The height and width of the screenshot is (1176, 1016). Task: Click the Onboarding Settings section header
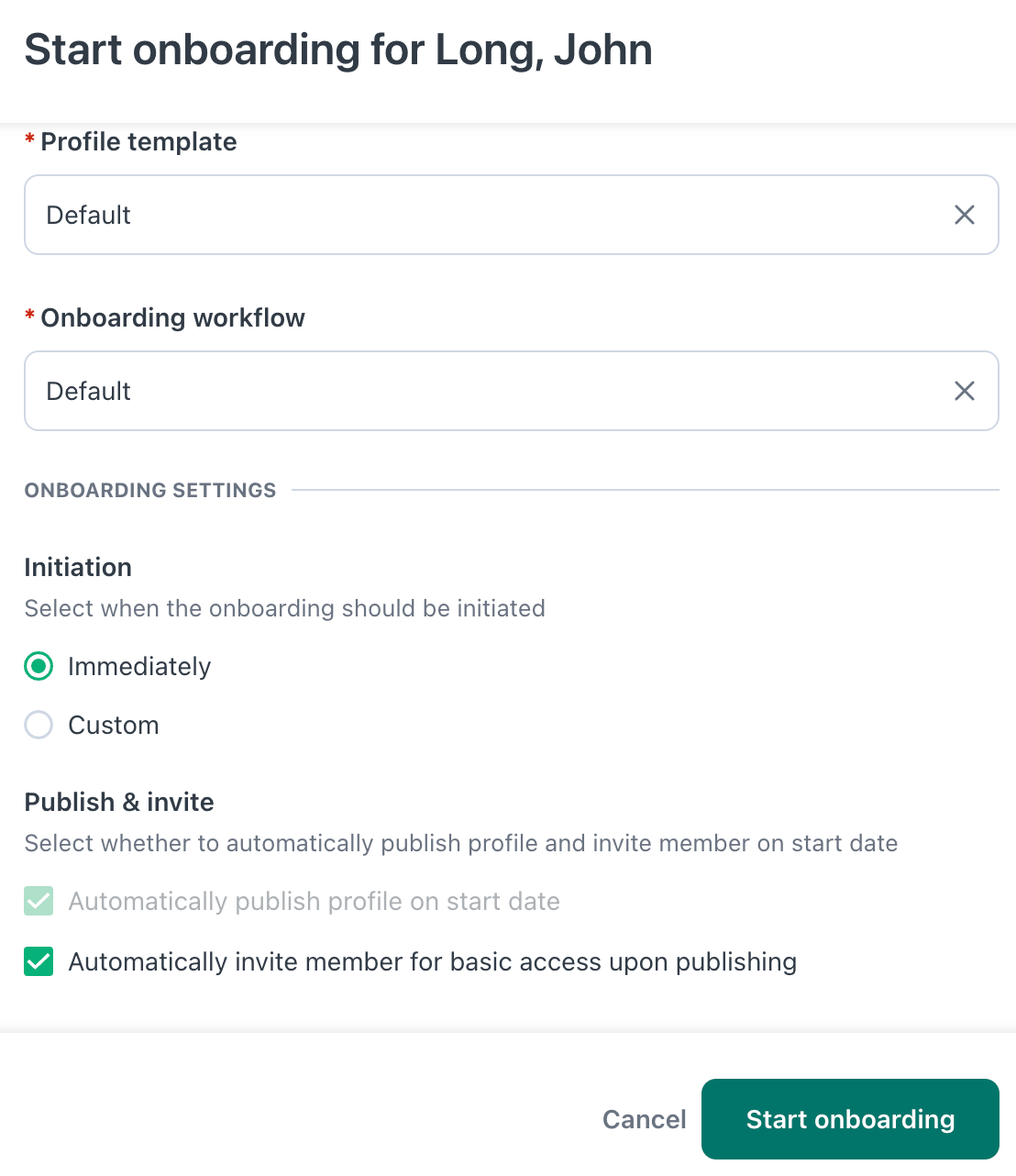pyautogui.click(x=149, y=490)
